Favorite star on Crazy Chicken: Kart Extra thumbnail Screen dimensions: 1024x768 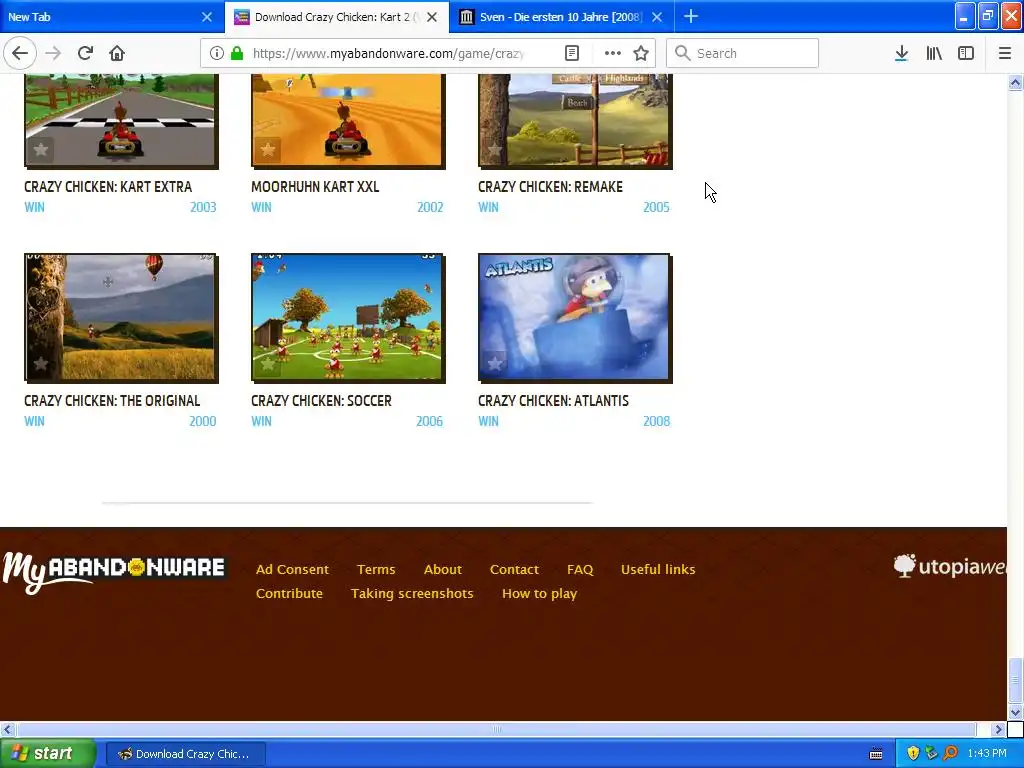click(40, 150)
